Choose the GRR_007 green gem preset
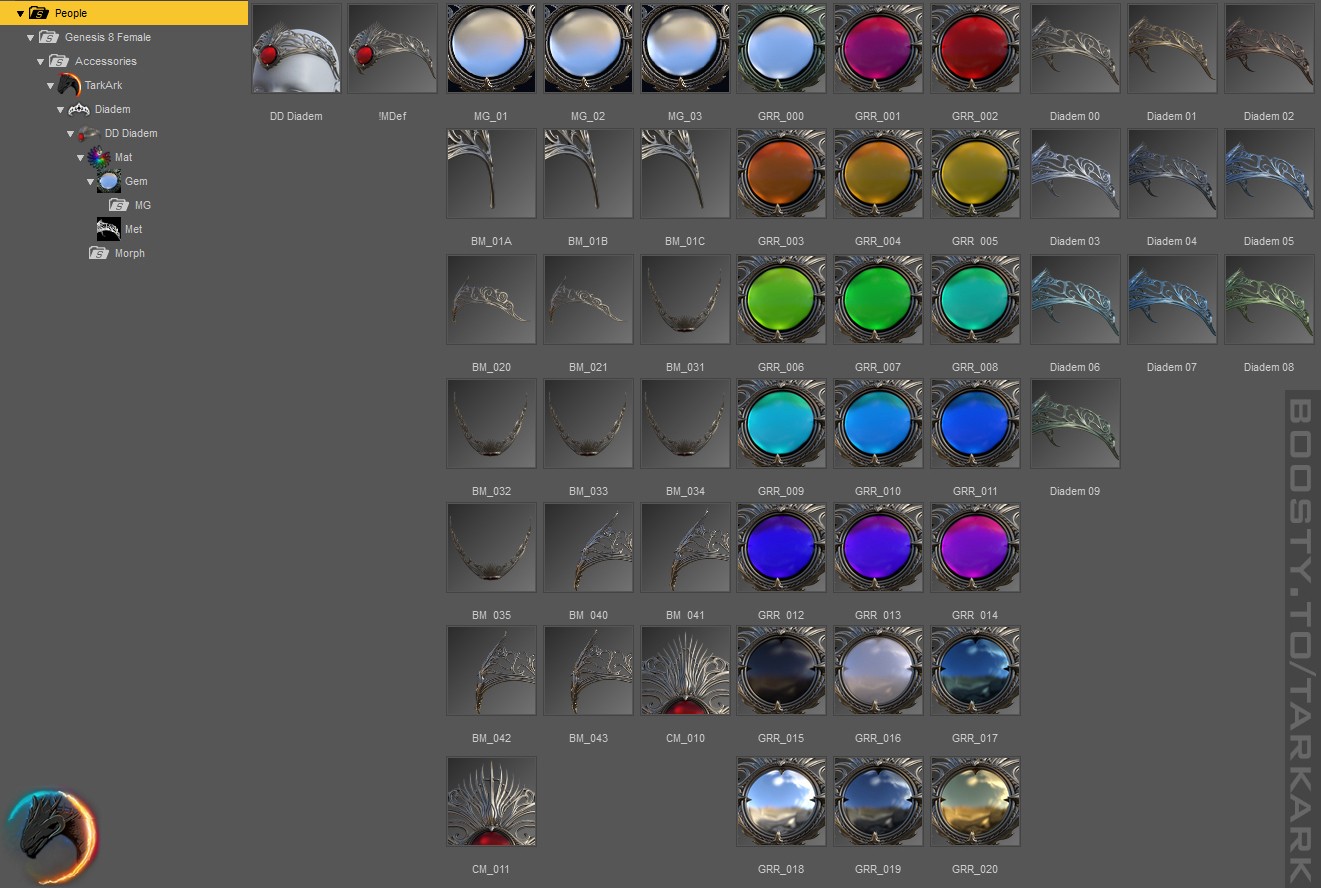Image resolution: width=1321 pixels, height=888 pixels. click(x=878, y=299)
